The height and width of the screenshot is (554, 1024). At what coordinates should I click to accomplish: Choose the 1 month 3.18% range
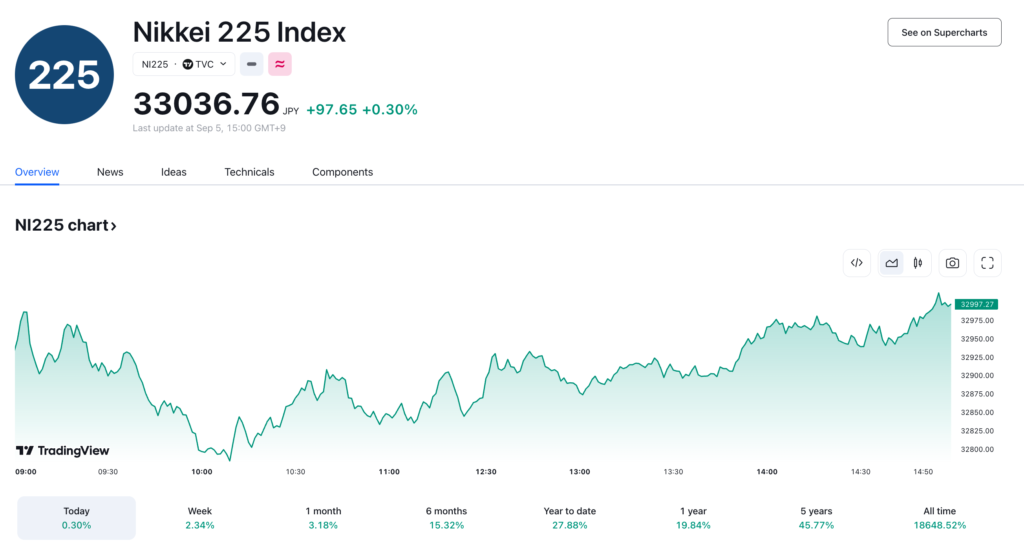pyautogui.click(x=323, y=518)
